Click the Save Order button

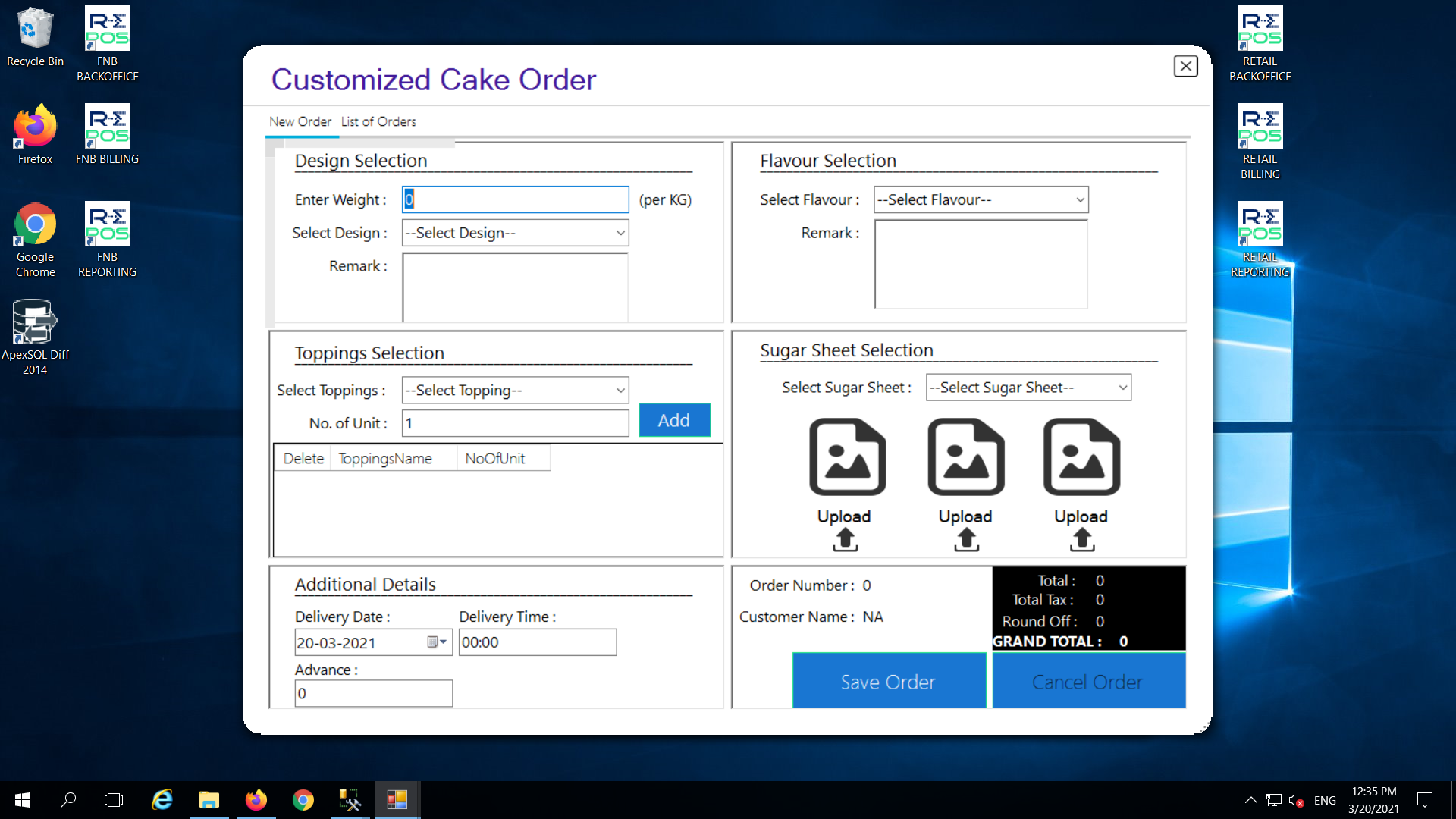tap(888, 682)
